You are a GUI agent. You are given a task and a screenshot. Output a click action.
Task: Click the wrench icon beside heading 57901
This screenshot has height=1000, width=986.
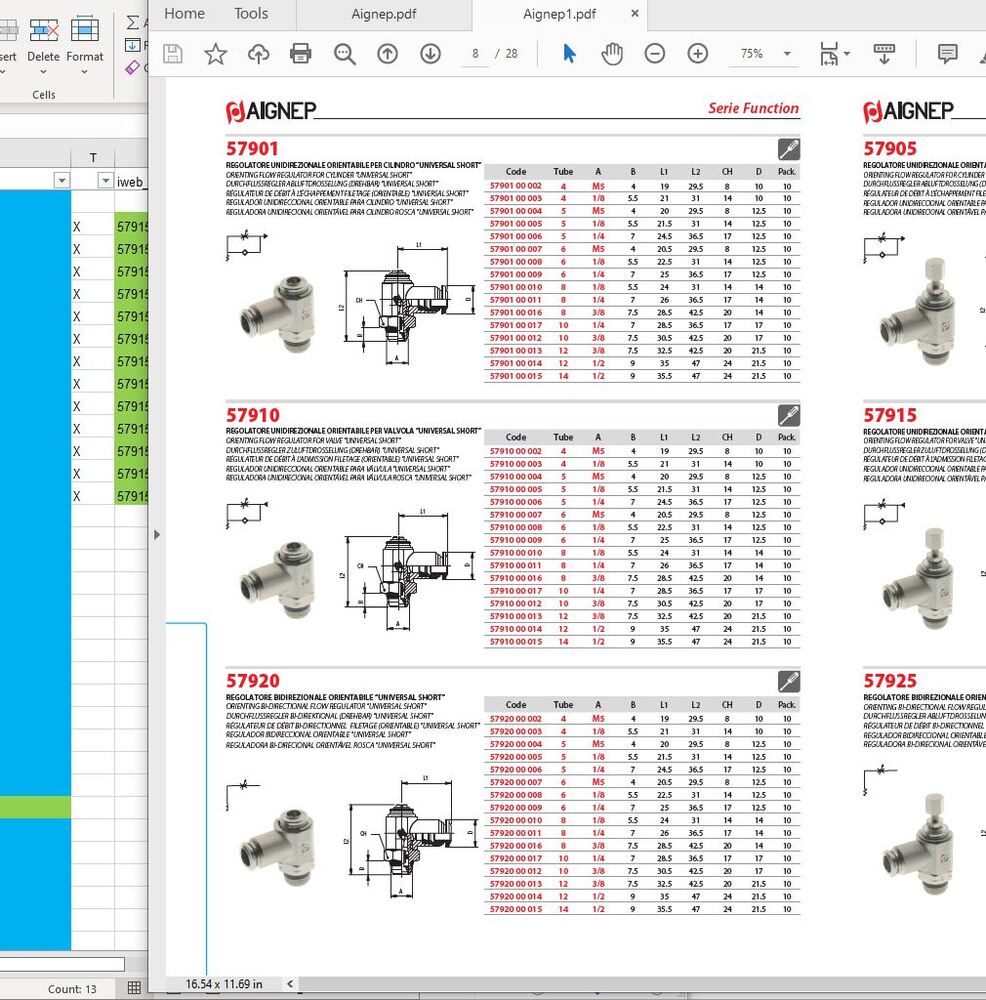click(x=789, y=149)
